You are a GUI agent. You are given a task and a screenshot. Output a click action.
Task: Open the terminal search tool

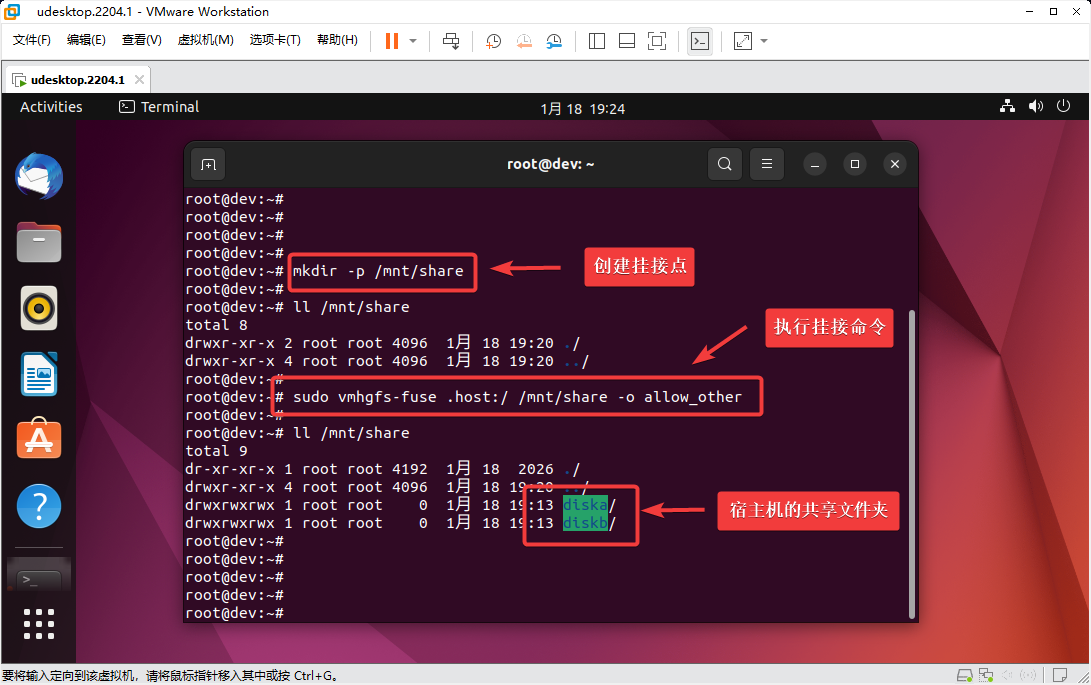click(x=725, y=164)
